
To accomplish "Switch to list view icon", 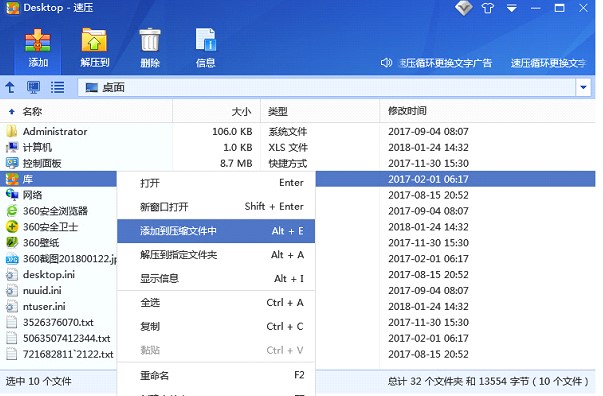I will 58,88.
